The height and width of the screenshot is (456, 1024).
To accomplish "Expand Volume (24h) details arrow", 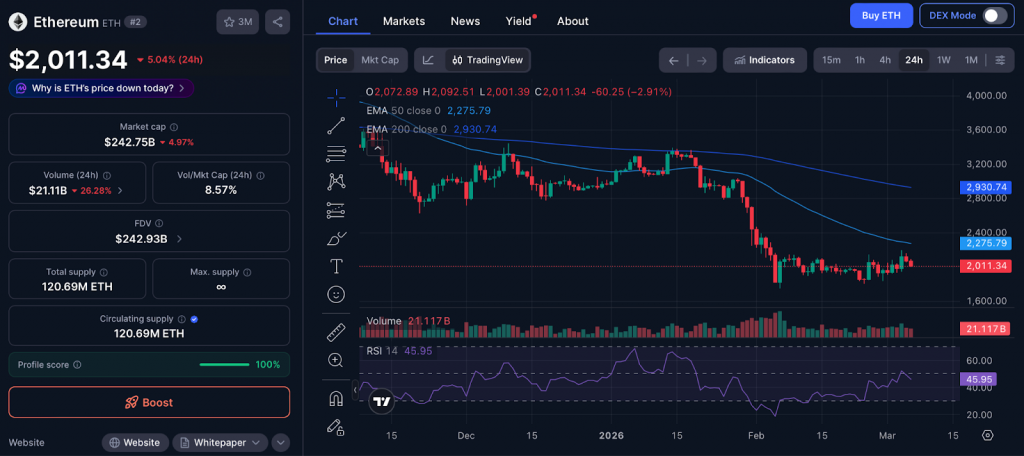I will point(121,190).
